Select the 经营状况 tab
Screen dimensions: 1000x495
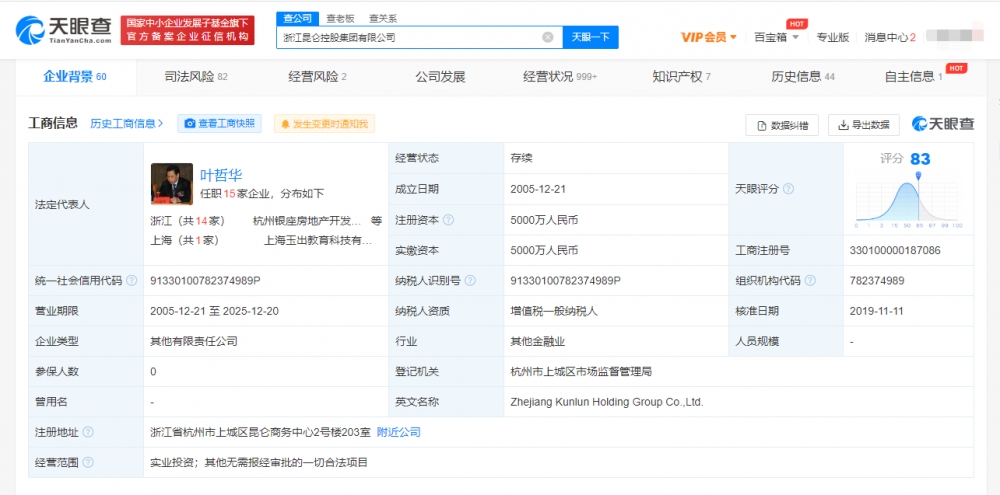pyautogui.click(x=560, y=77)
